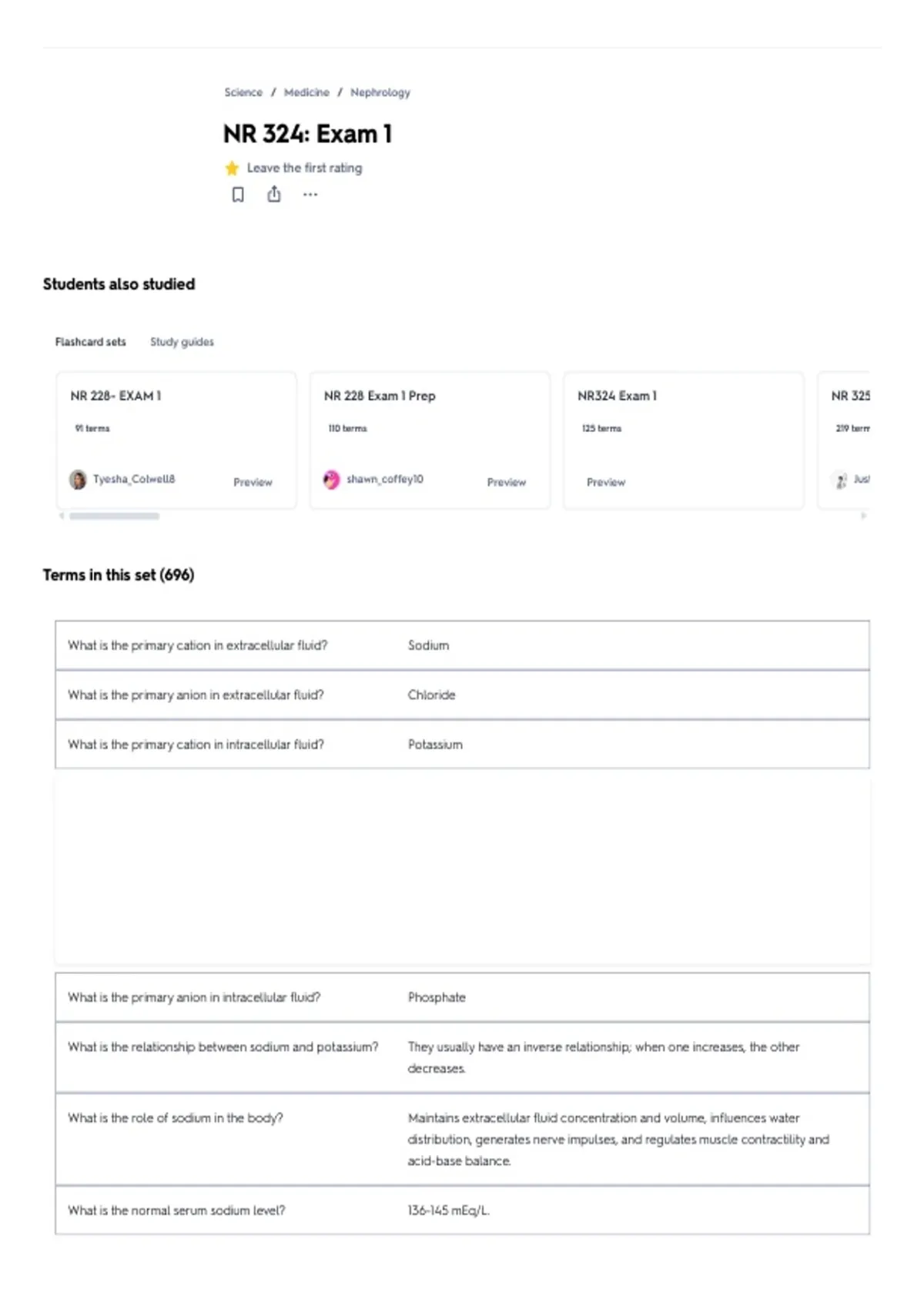The image size is (924, 1309).
Task: Open the NR 228 Exam 1 Prep card
Action: (x=430, y=440)
